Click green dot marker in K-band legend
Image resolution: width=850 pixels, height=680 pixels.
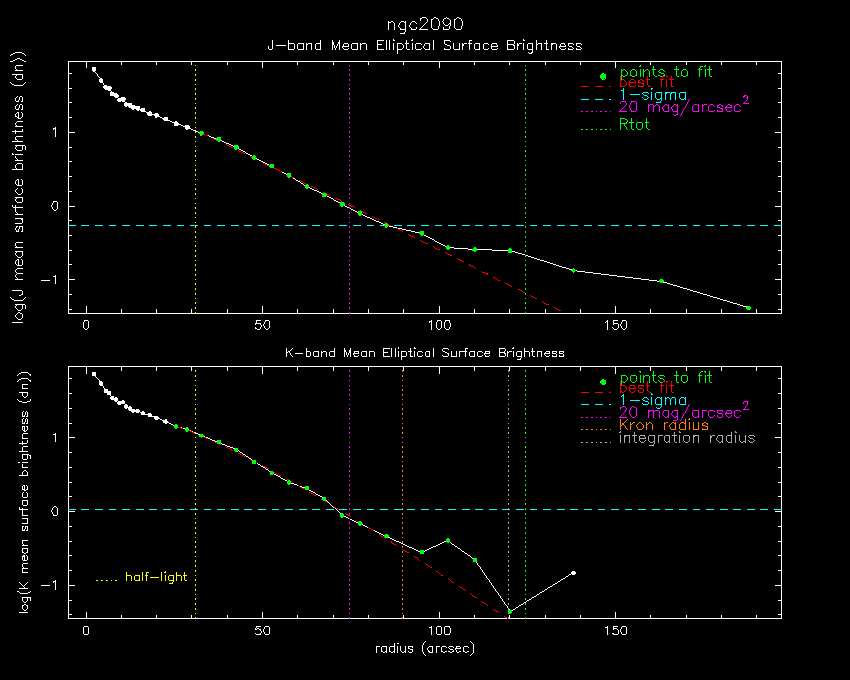coord(603,381)
